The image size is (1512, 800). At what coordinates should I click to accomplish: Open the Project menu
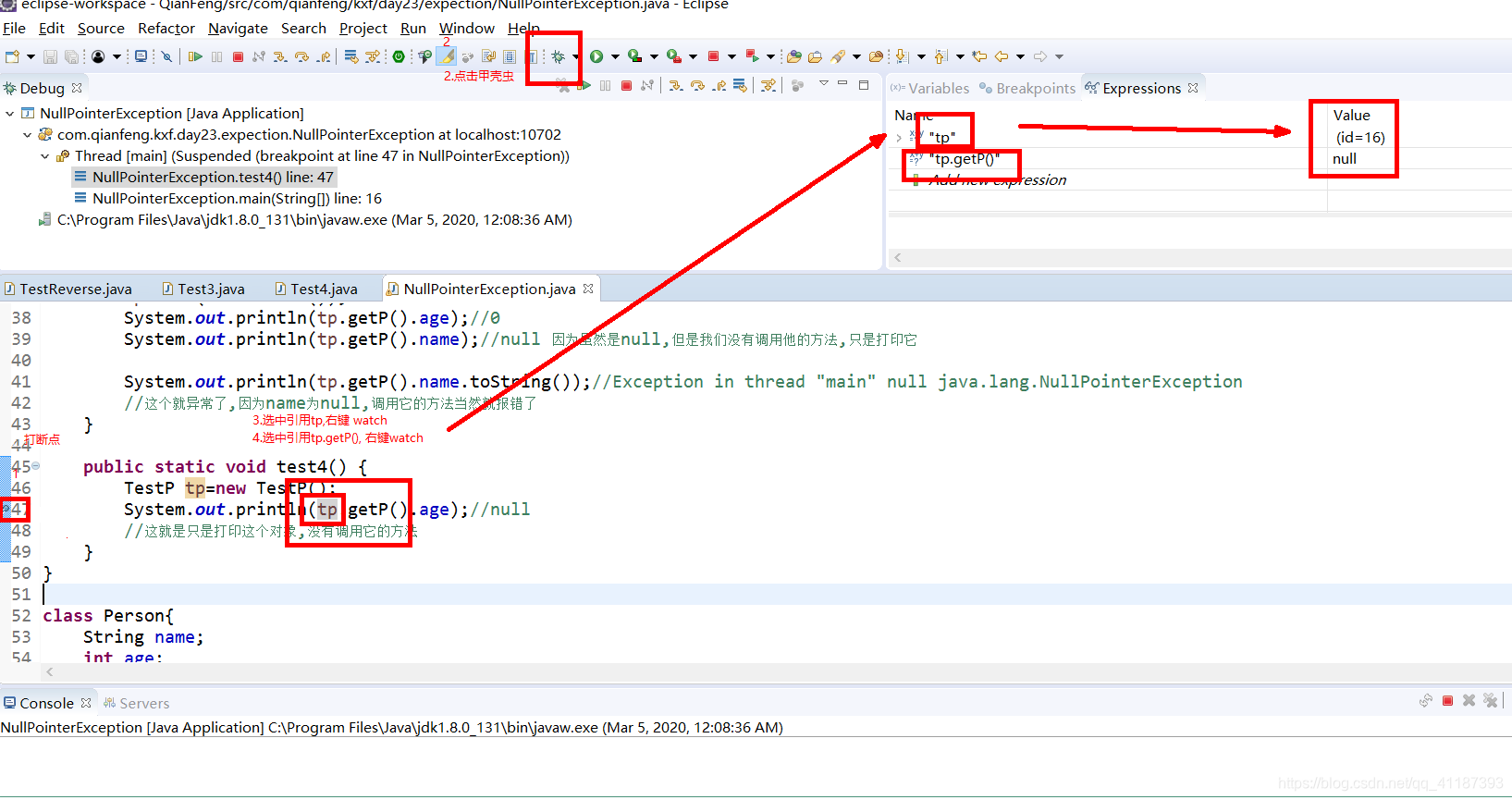coord(363,28)
